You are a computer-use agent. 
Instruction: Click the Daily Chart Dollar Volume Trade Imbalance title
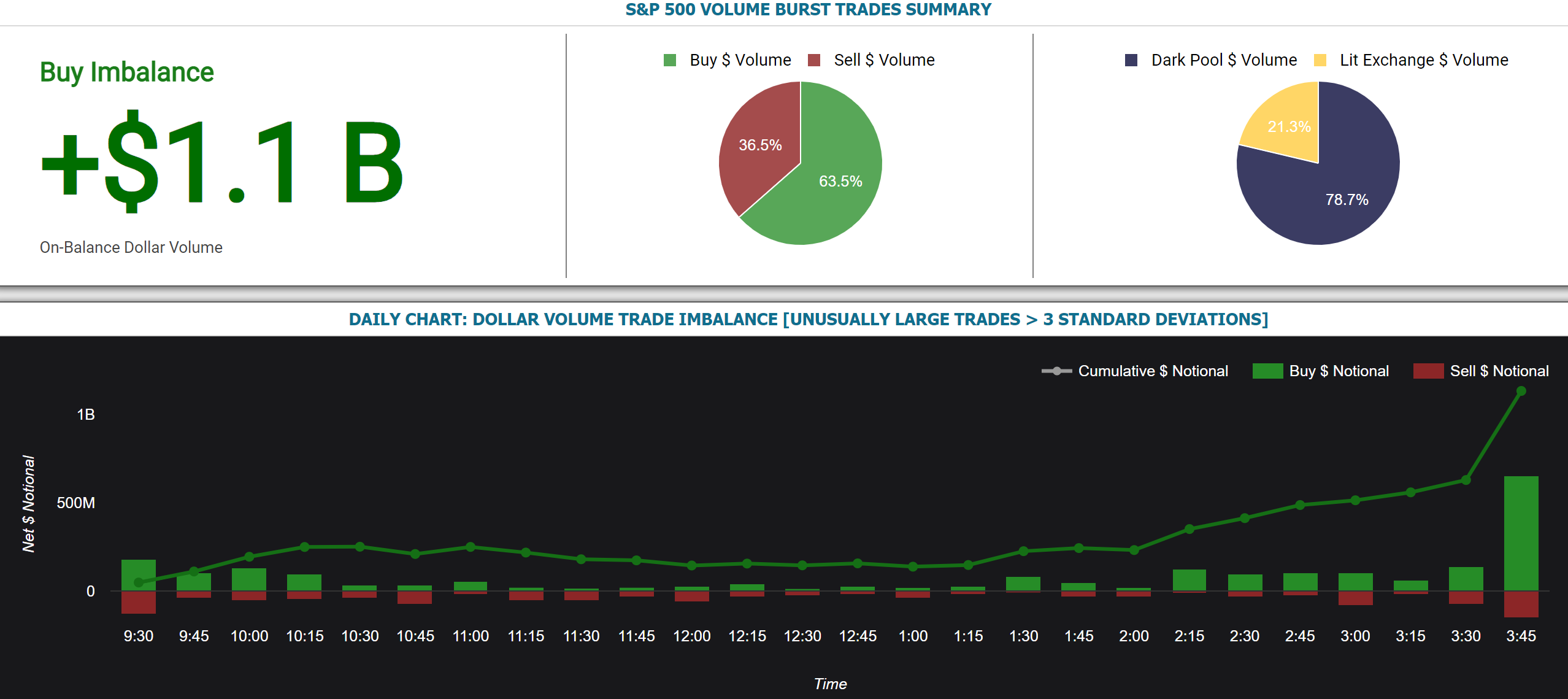808,319
